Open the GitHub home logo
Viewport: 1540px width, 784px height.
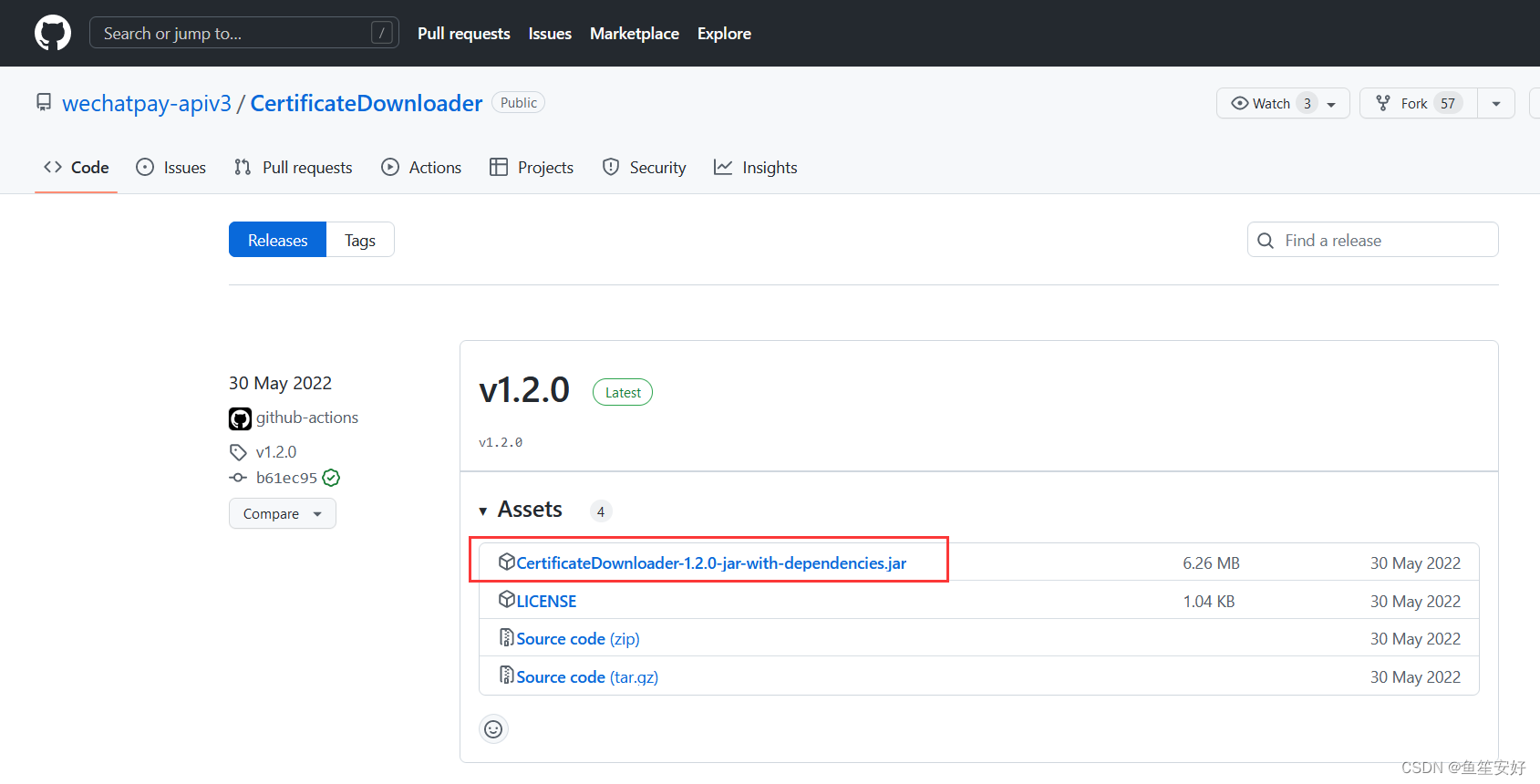tap(53, 33)
